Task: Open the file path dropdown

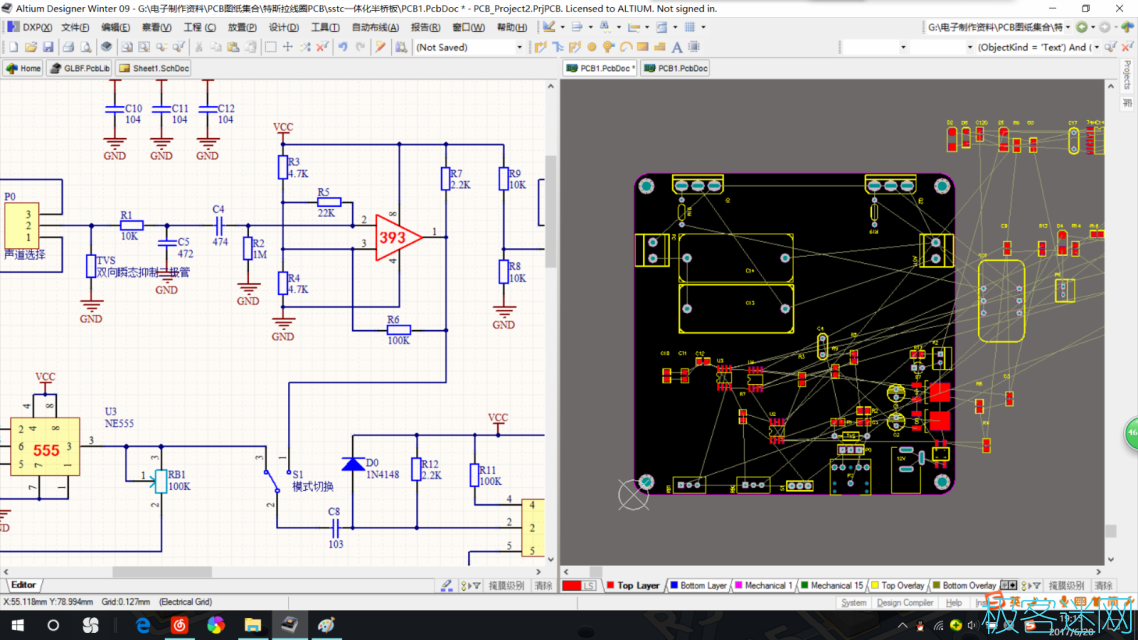Action: [x=1067, y=27]
